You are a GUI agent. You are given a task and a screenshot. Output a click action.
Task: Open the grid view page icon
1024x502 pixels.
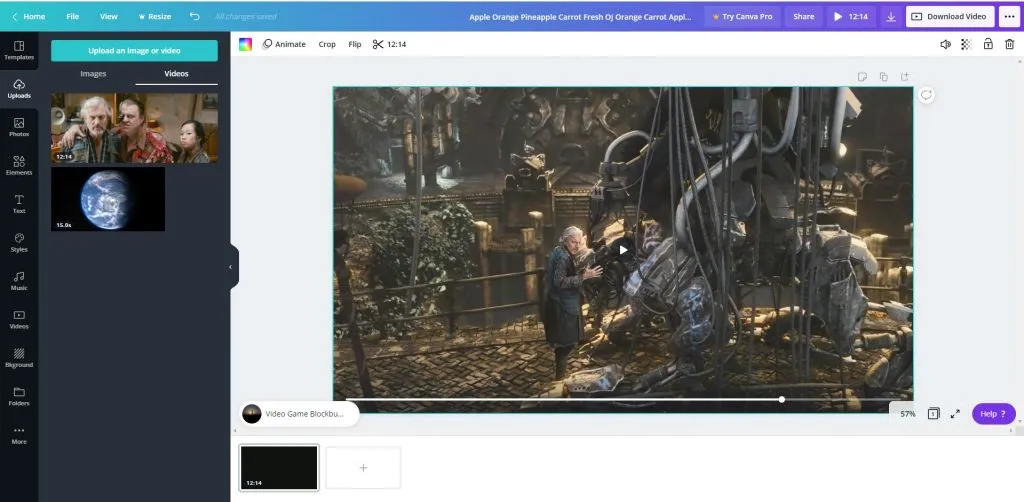click(933, 414)
